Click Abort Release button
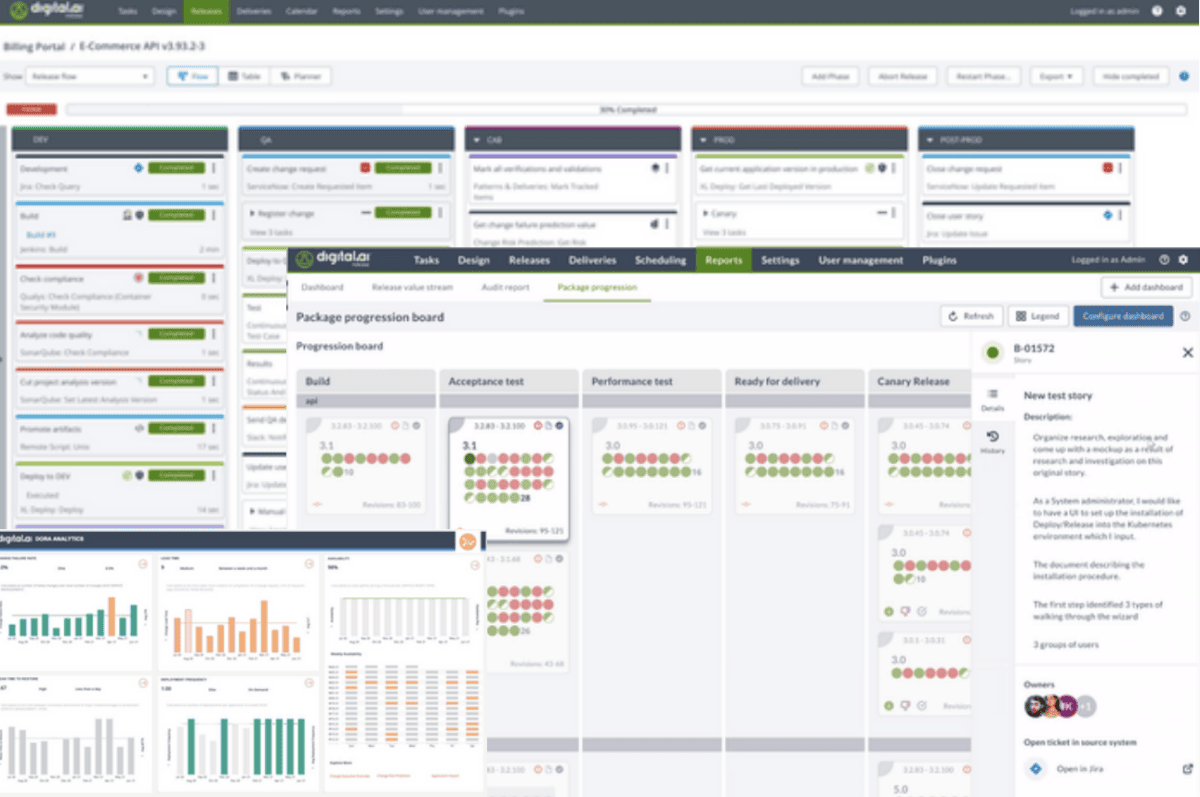This screenshot has height=797, width=1200. point(903,76)
